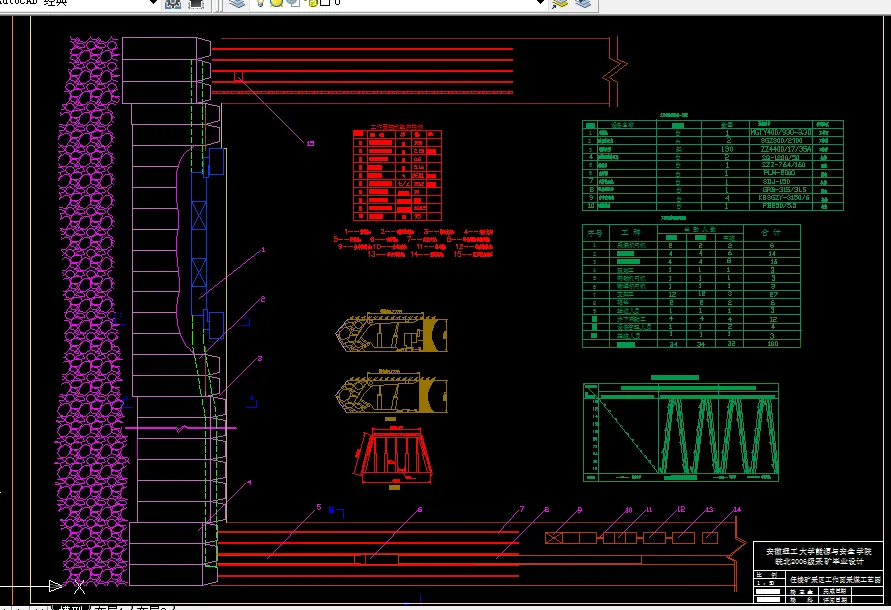The width and height of the screenshot is (891, 610).
Task: Open the Layer Properties Manager icon
Action: (237, 3)
